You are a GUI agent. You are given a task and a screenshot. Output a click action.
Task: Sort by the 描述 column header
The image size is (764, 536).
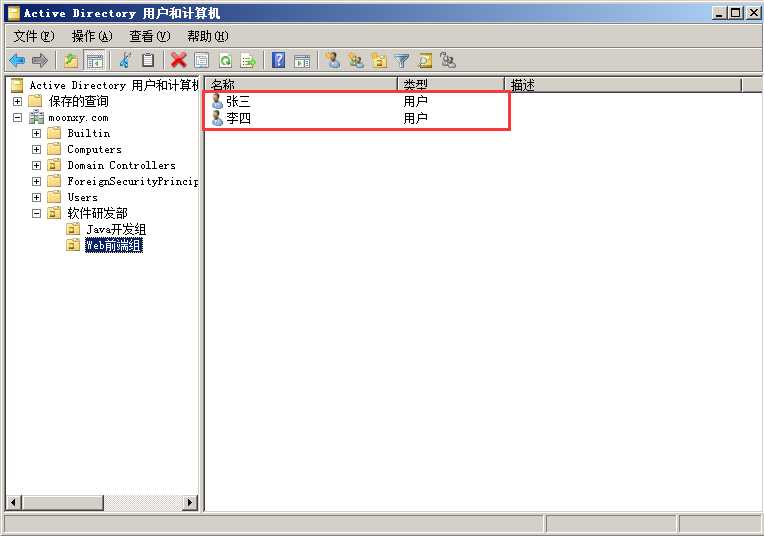point(623,85)
